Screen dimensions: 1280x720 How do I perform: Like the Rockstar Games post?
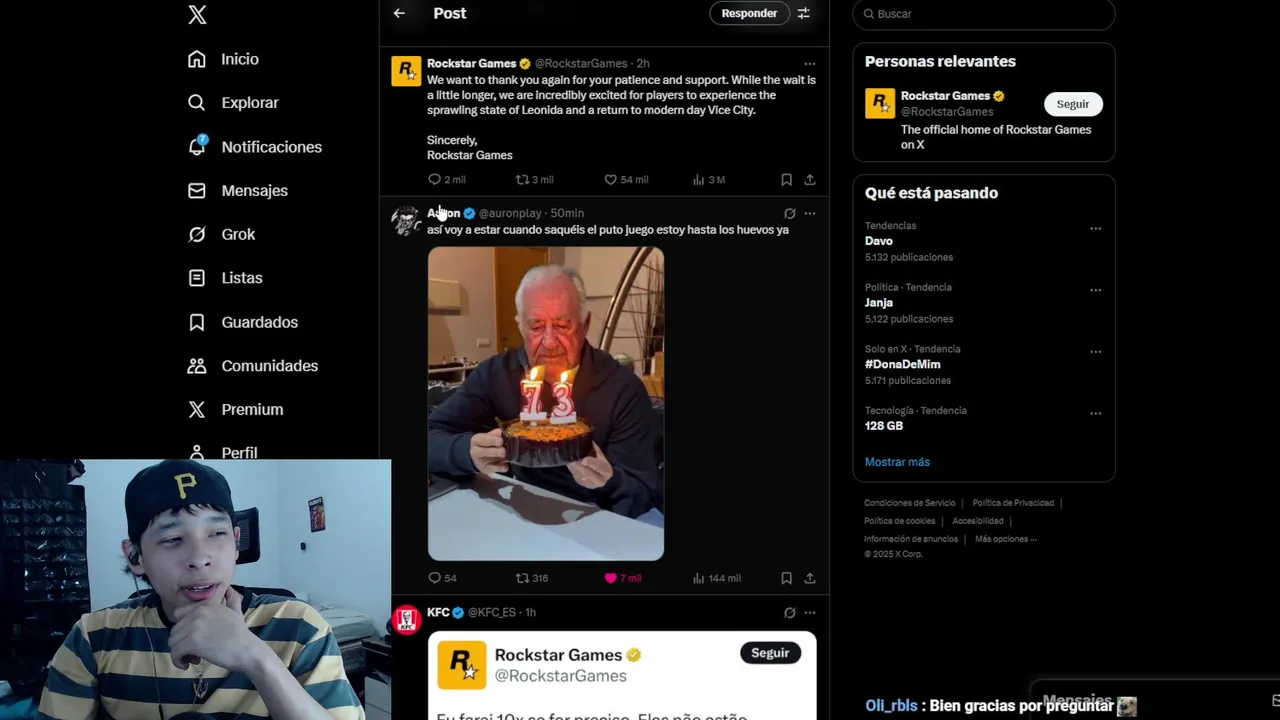625,180
